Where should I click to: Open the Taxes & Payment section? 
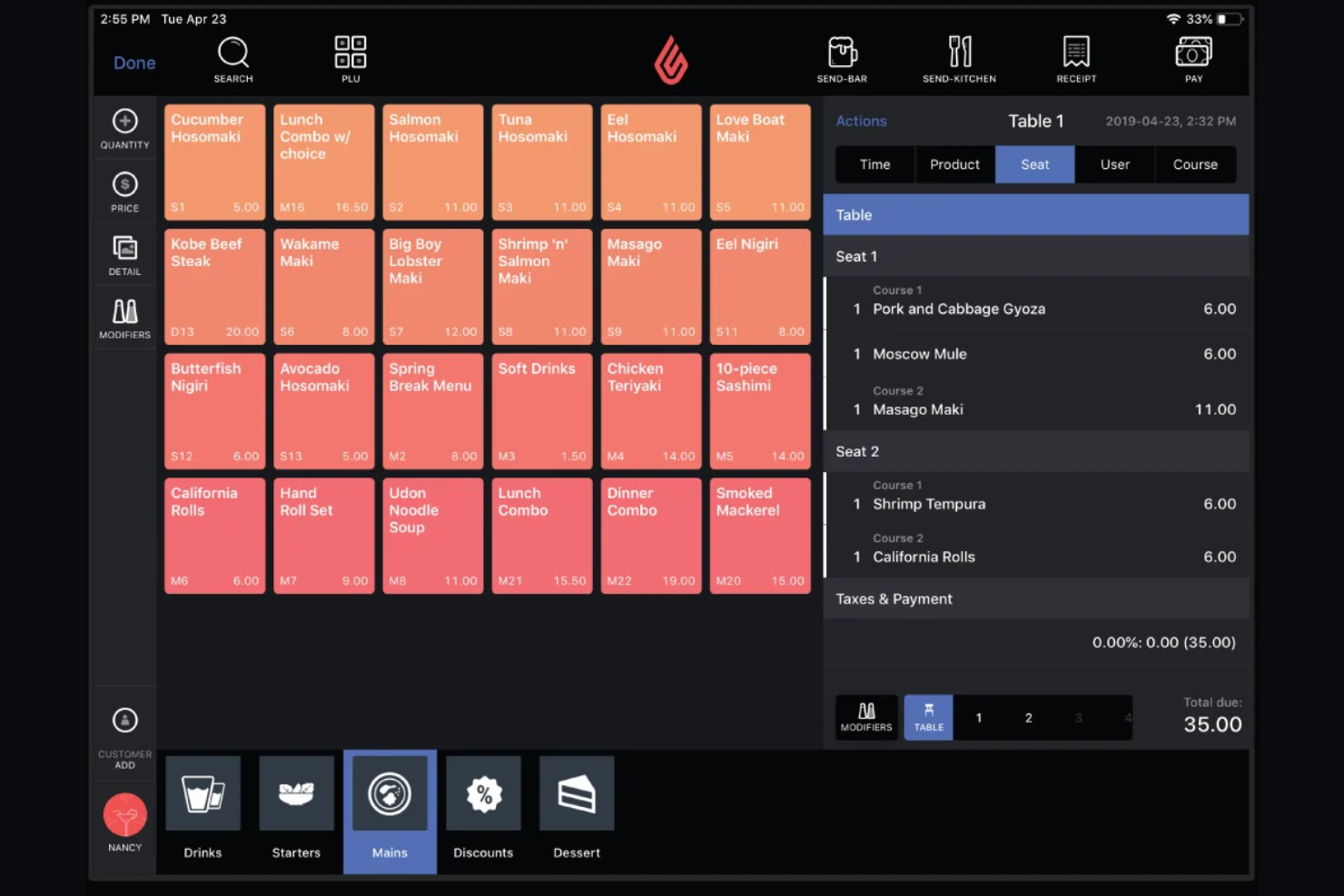tap(1035, 598)
